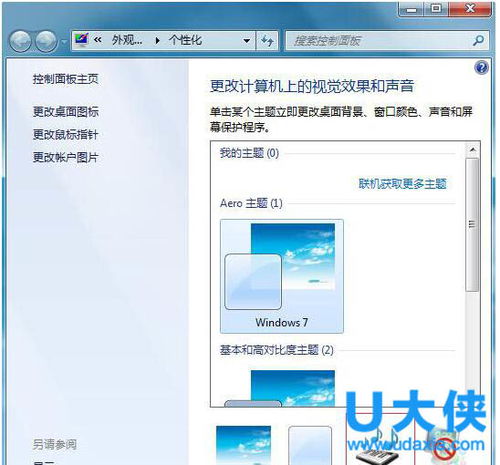Screen dimensions: 500x465
Task: Expand the arrow after 外观... breadcrumb
Action: (157, 41)
